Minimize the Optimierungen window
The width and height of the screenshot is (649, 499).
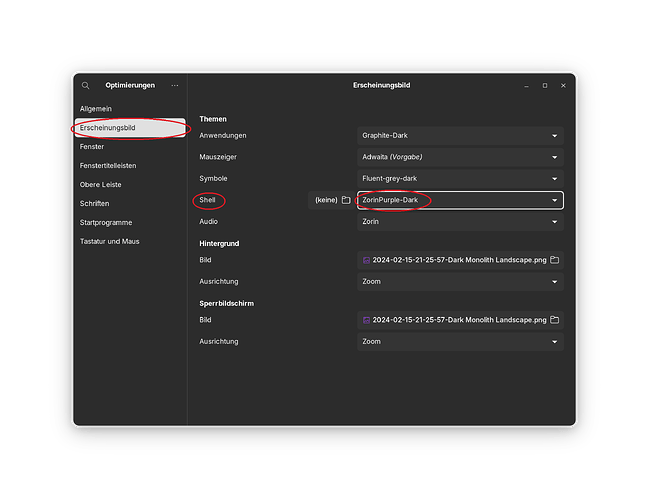pyautogui.click(x=526, y=86)
